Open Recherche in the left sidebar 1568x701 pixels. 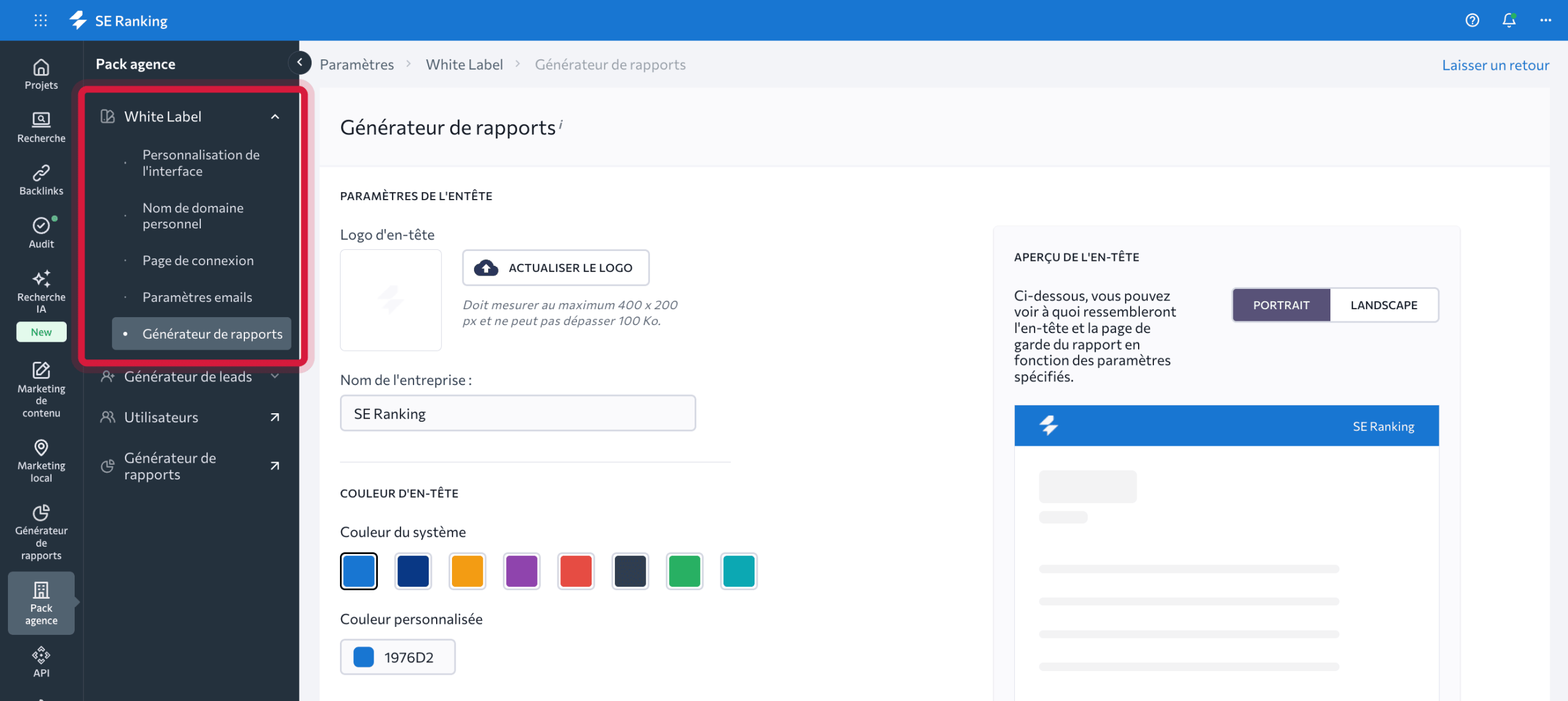(41, 127)
